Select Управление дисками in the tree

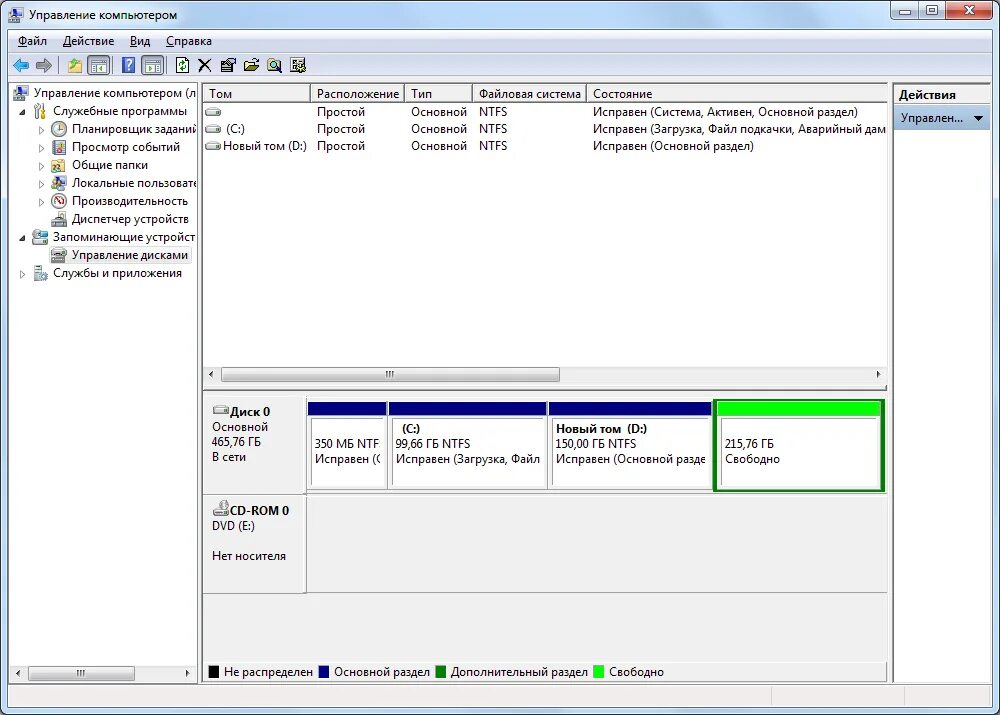tap(129, 254)
